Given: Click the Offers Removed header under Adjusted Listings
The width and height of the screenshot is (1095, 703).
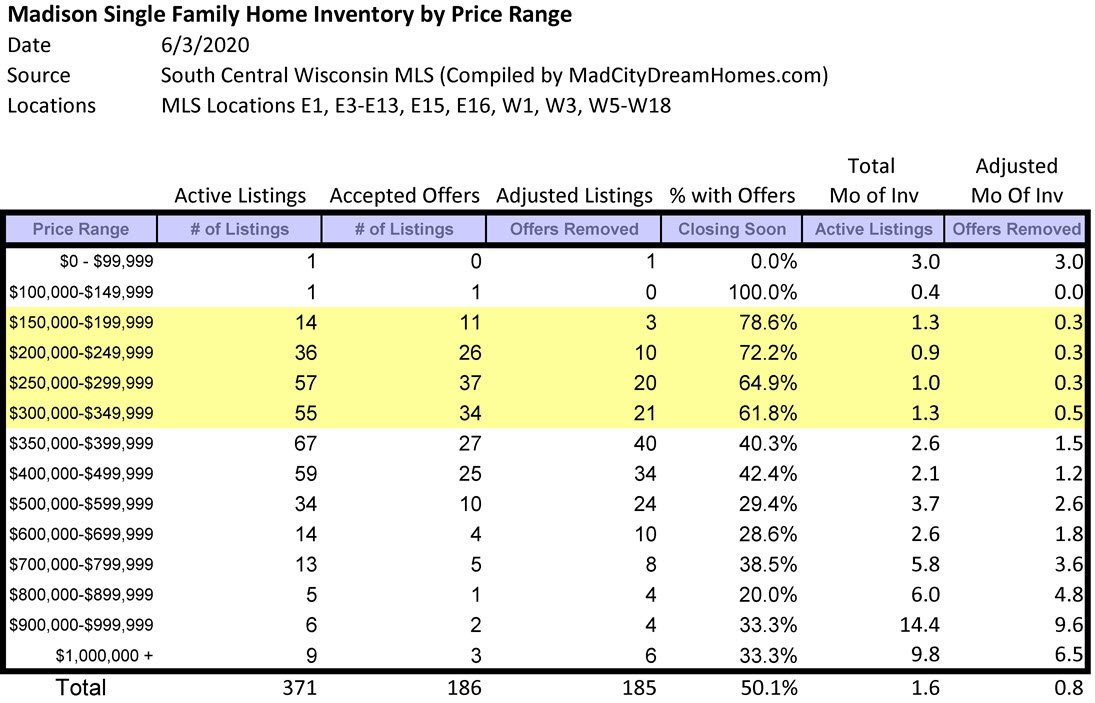Looking at the screenshot, I should (574, 229).
